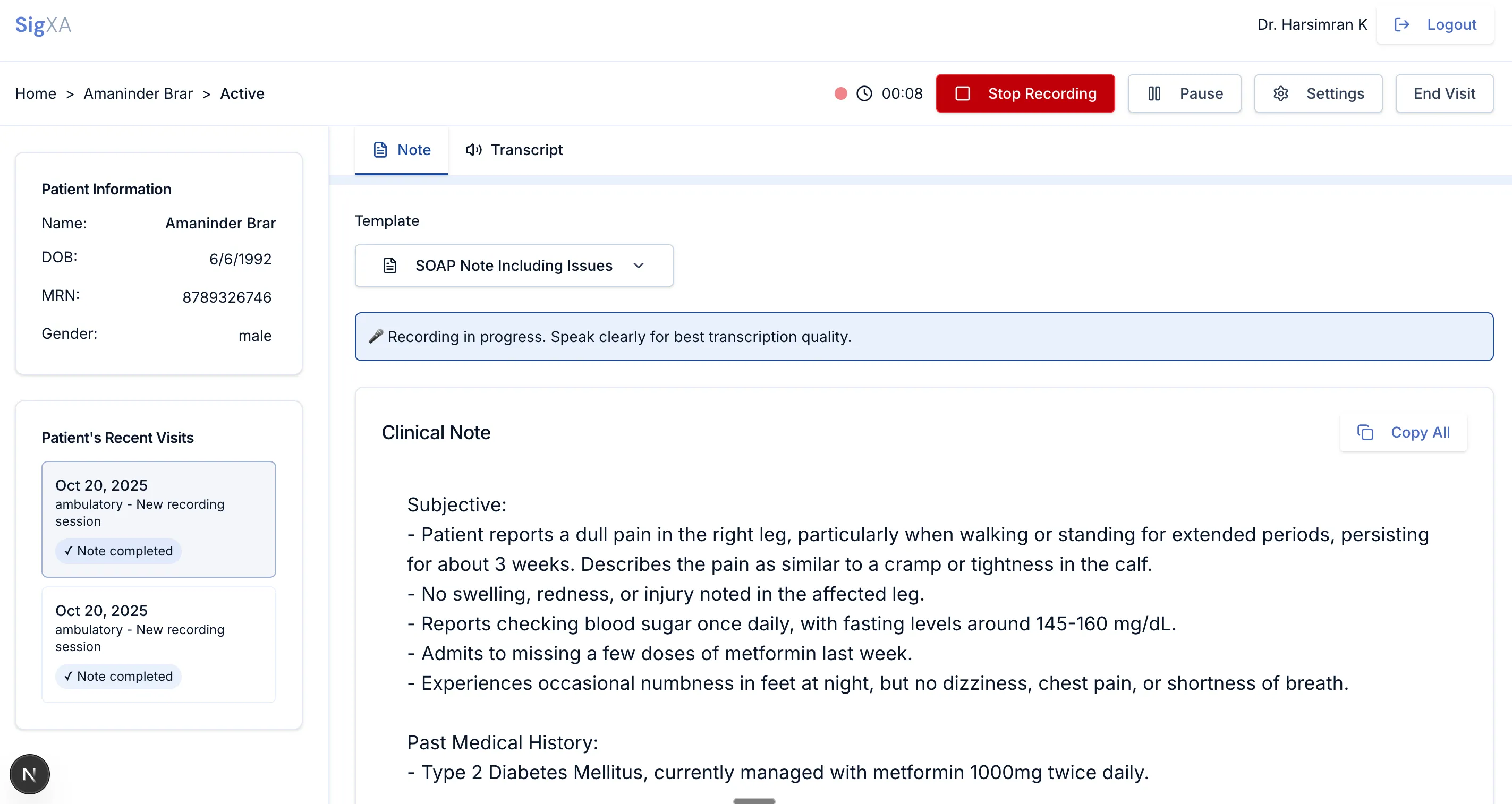1512x804 pixels.
Task: Click the speaker icon on Transcript tab
Action: pos(474,150)
